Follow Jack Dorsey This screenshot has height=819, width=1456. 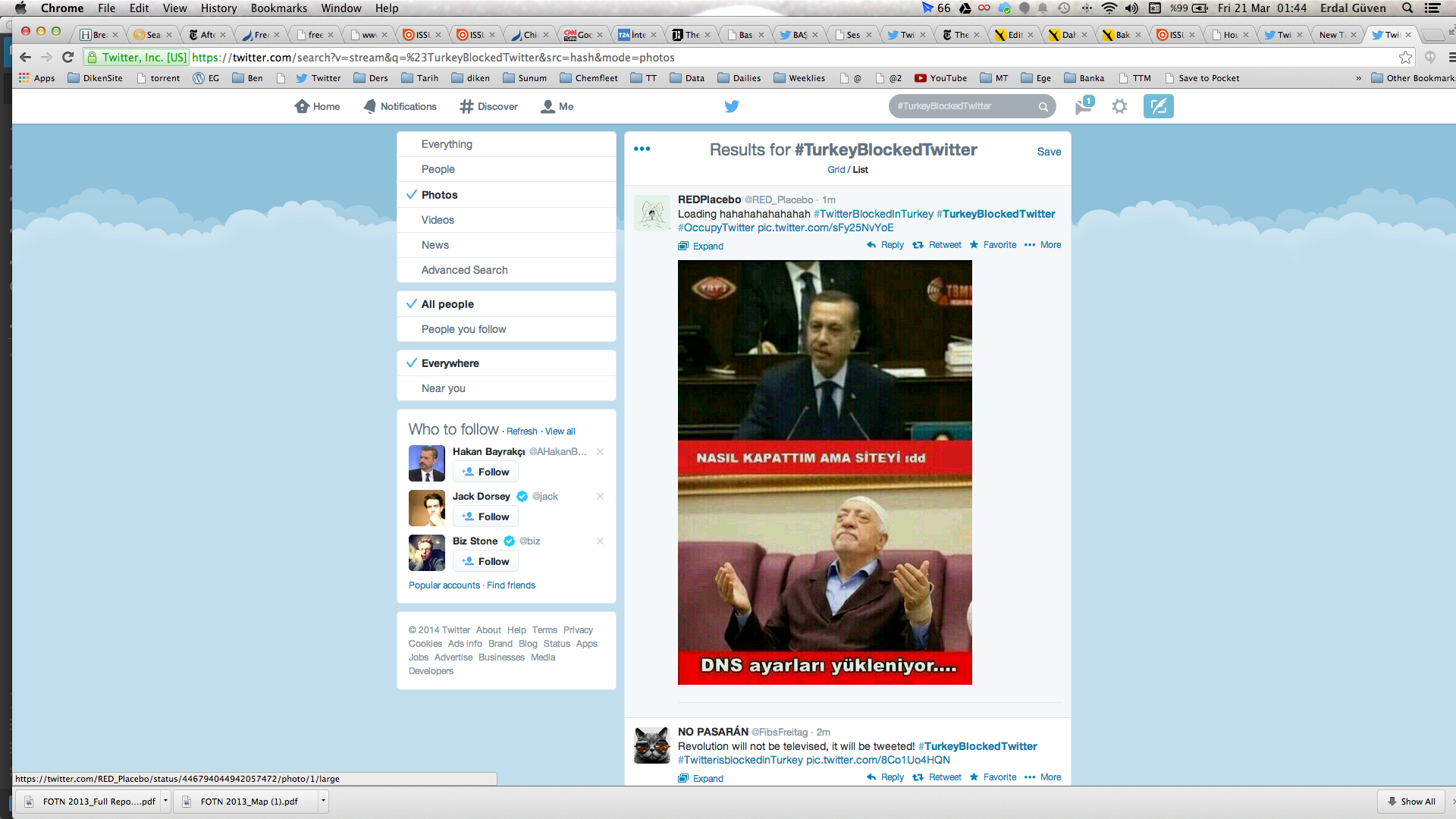click(485, 516)
